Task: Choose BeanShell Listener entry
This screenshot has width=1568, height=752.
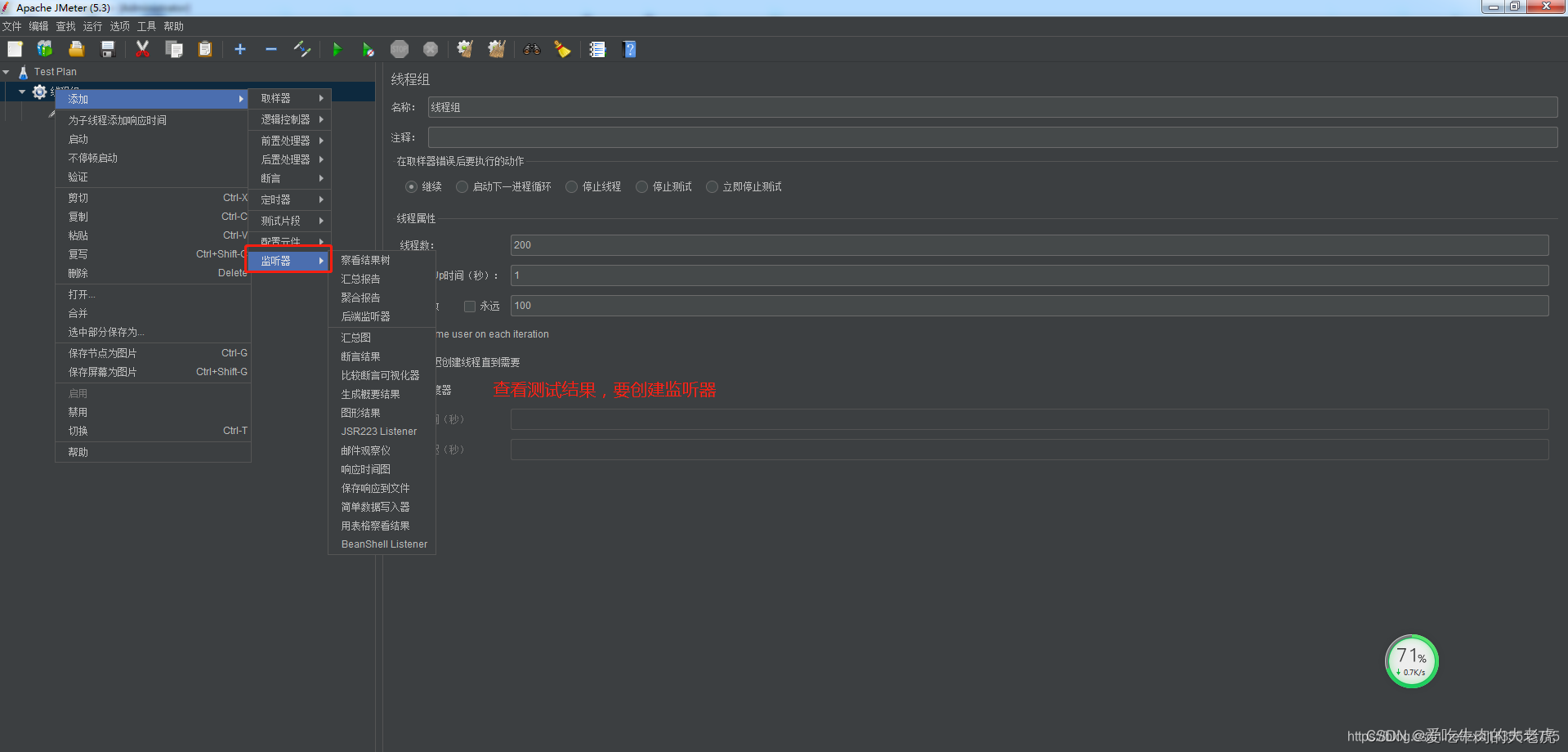Action: click(382, 544)
